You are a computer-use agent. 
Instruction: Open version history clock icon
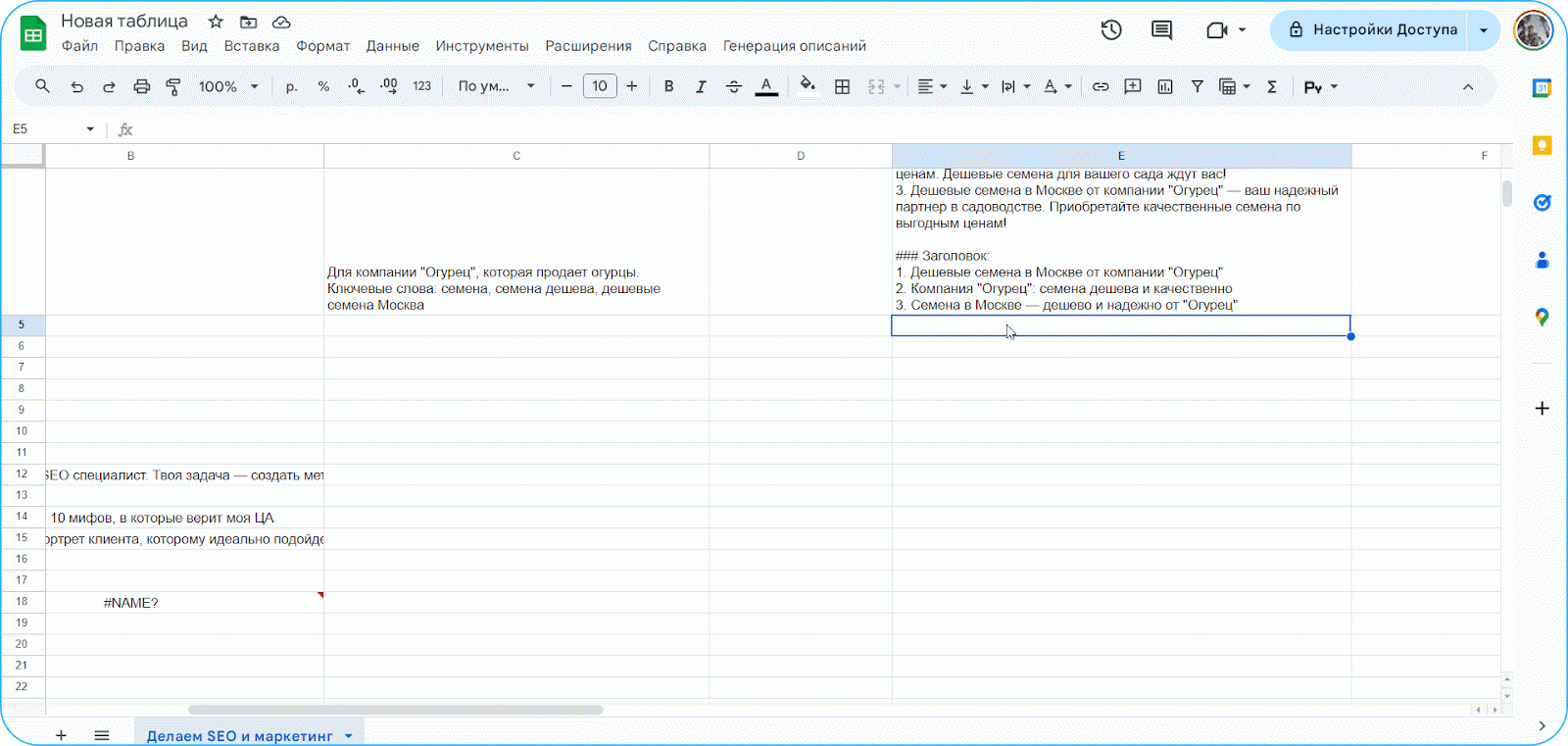click(1110, 29)
